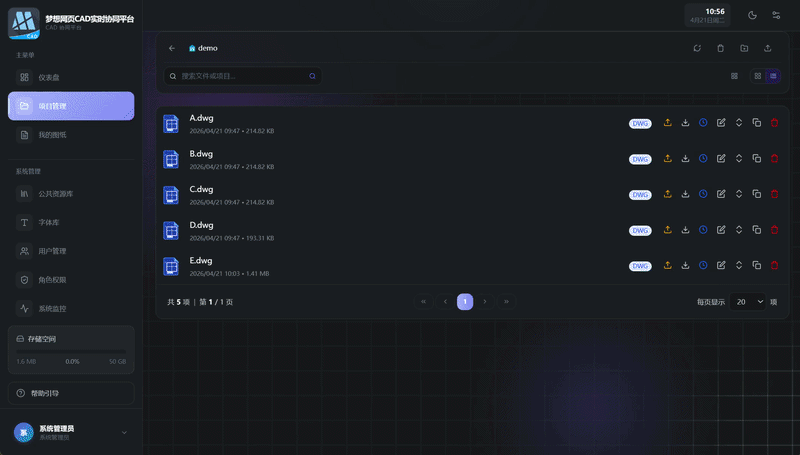Download the B.dwg file
Image resolution: width=800 pixels, height=455 pixels.
[x=685, y=159]
